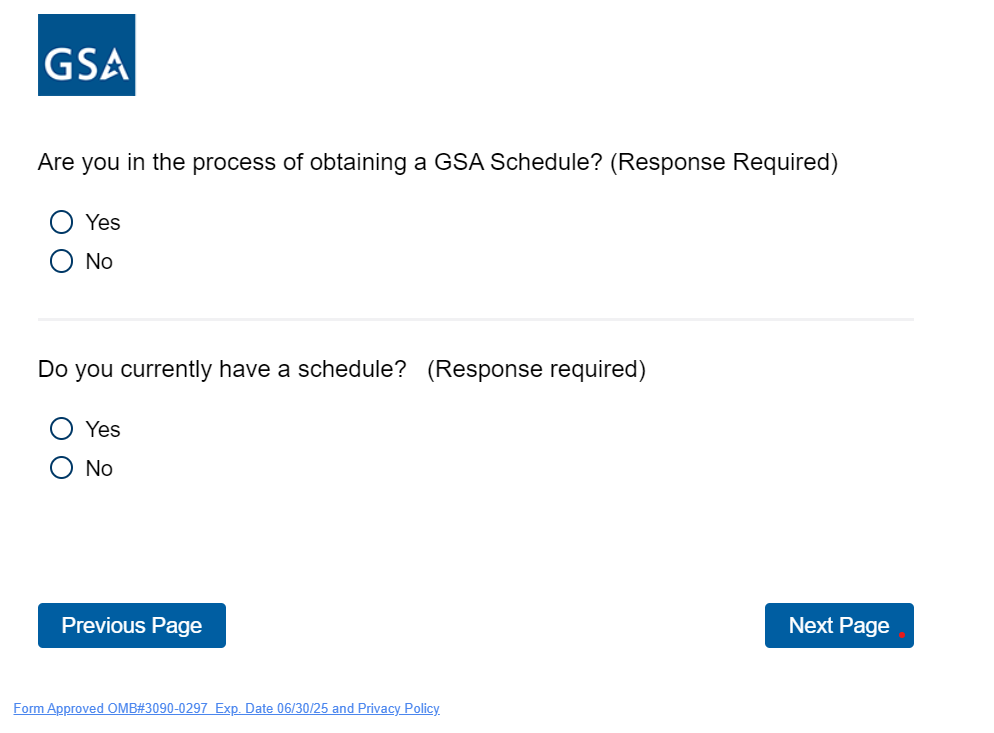This screenshot has width=994, height=733.
Task: Choose No radio for currently having a schedule
Action: click(x=61, y=468)
